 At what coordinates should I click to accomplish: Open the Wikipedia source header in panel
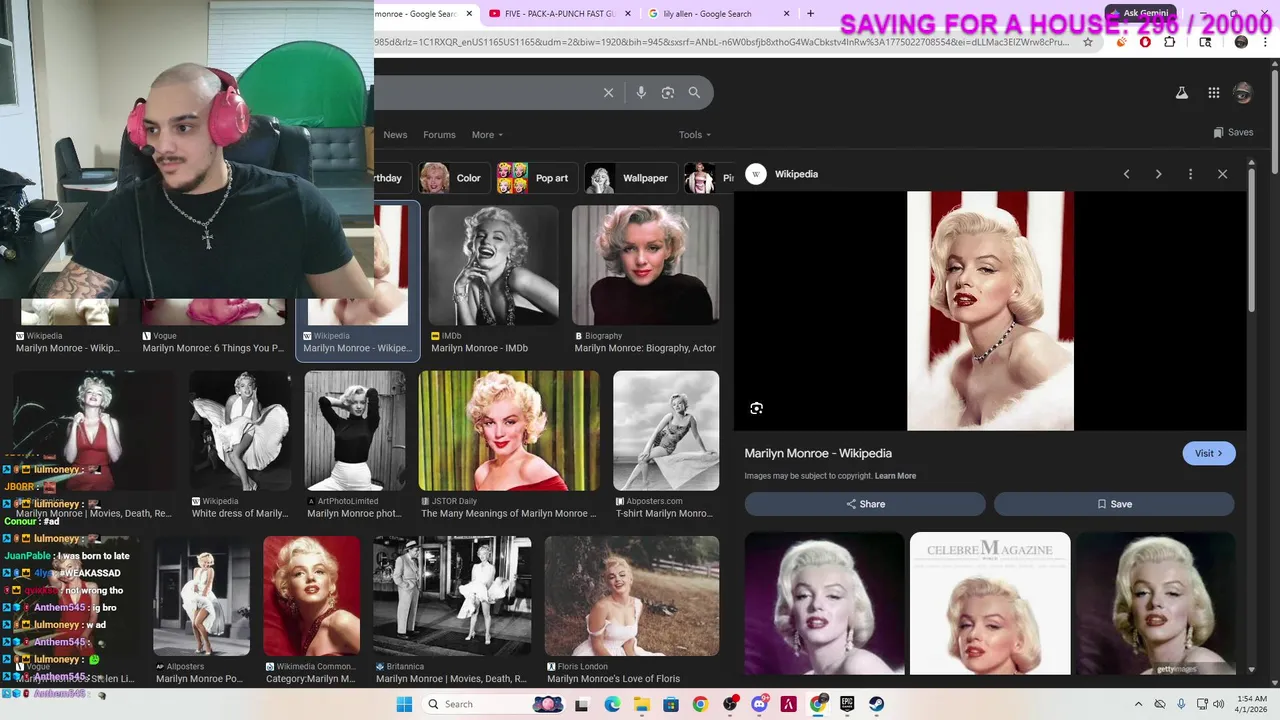coord(784,174)
